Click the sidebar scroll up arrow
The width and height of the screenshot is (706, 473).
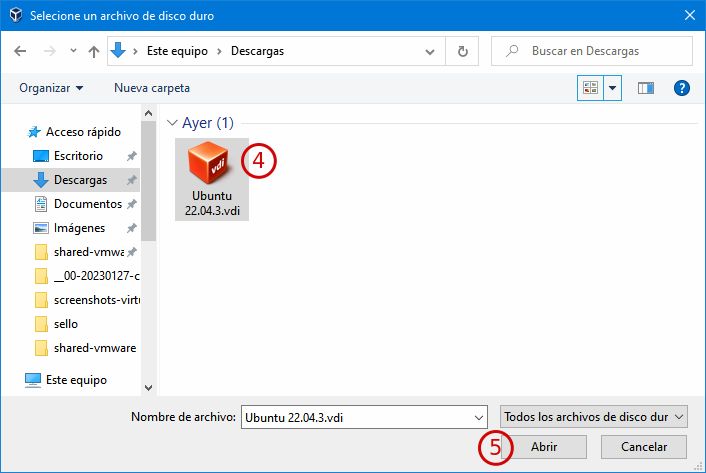[149, 113]
